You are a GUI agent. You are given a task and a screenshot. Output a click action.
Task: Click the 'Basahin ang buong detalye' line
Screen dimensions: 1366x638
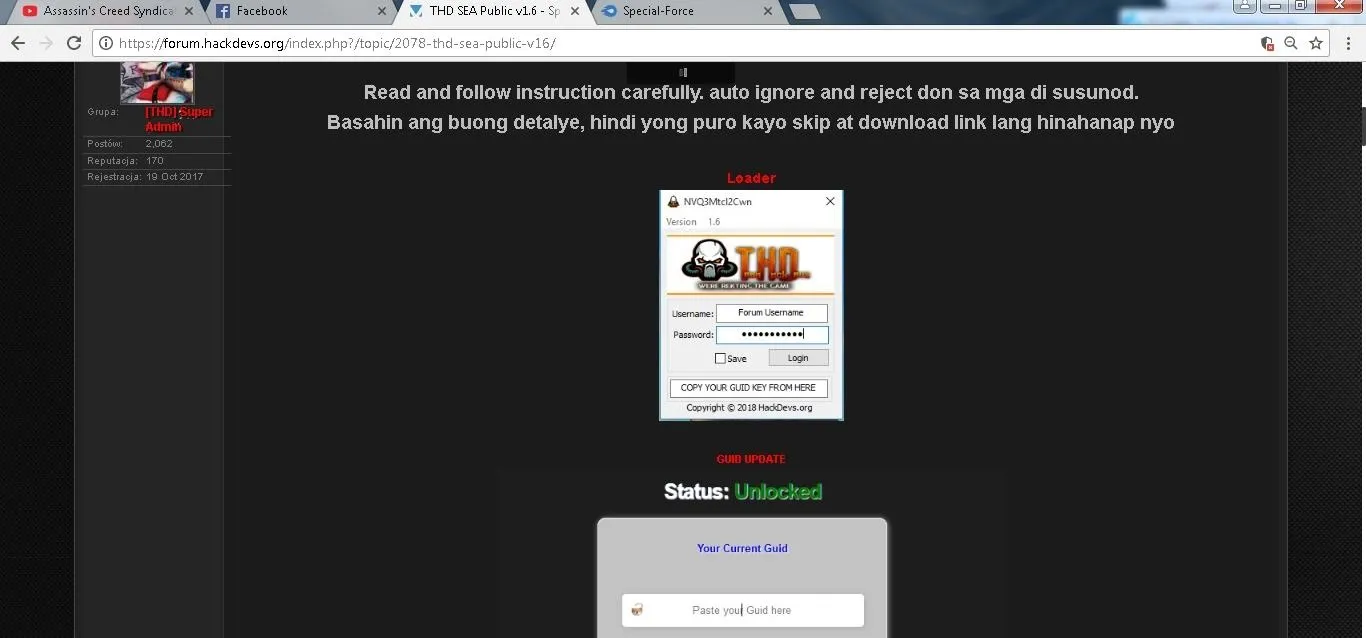click(751, 122)
